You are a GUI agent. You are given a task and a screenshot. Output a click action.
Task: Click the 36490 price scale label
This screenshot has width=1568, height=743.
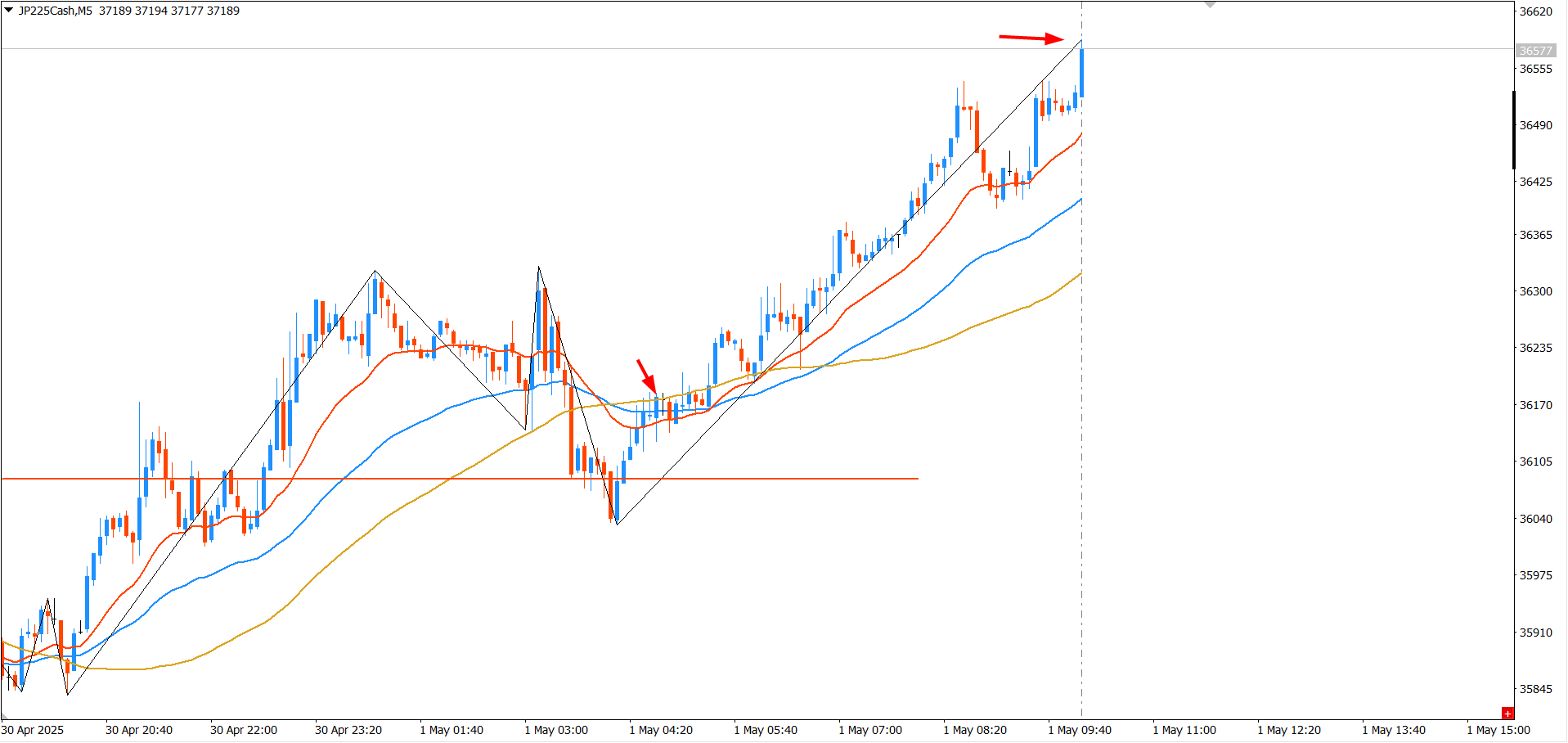(x=1535, y=125)
